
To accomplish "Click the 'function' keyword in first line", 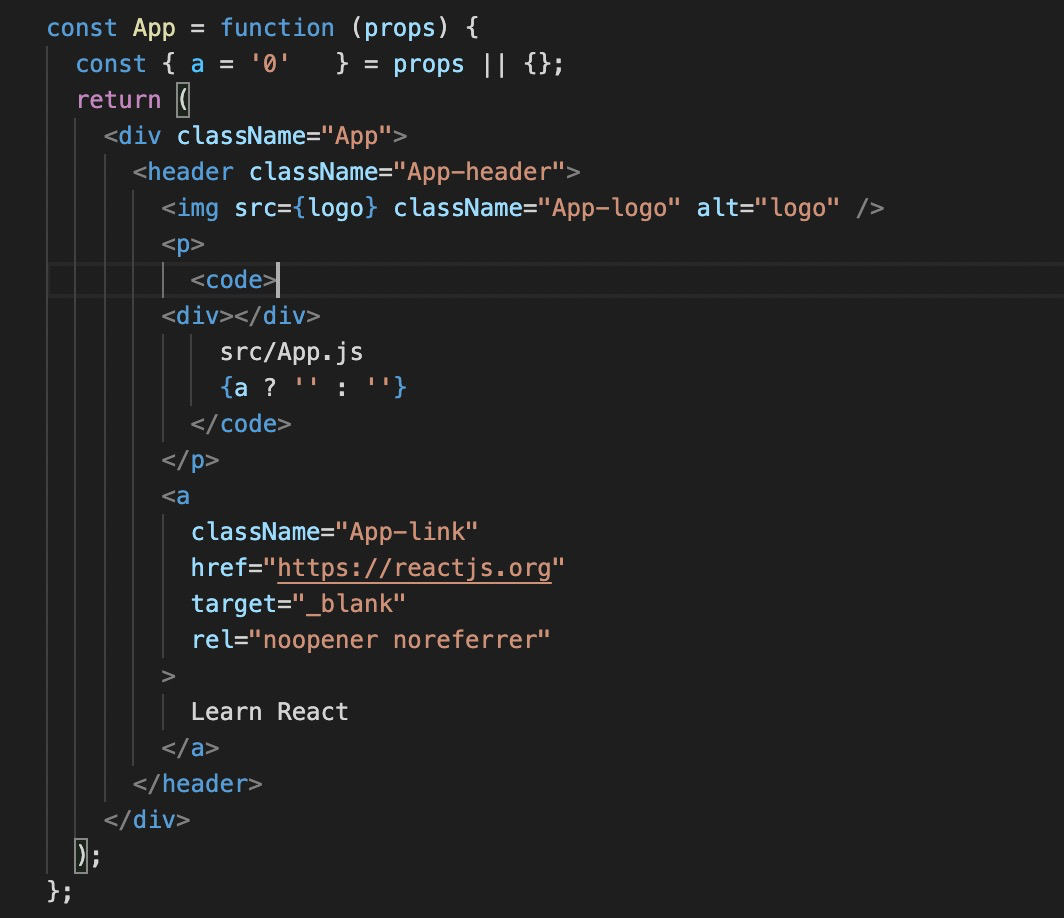I will [x=277, y=28].
